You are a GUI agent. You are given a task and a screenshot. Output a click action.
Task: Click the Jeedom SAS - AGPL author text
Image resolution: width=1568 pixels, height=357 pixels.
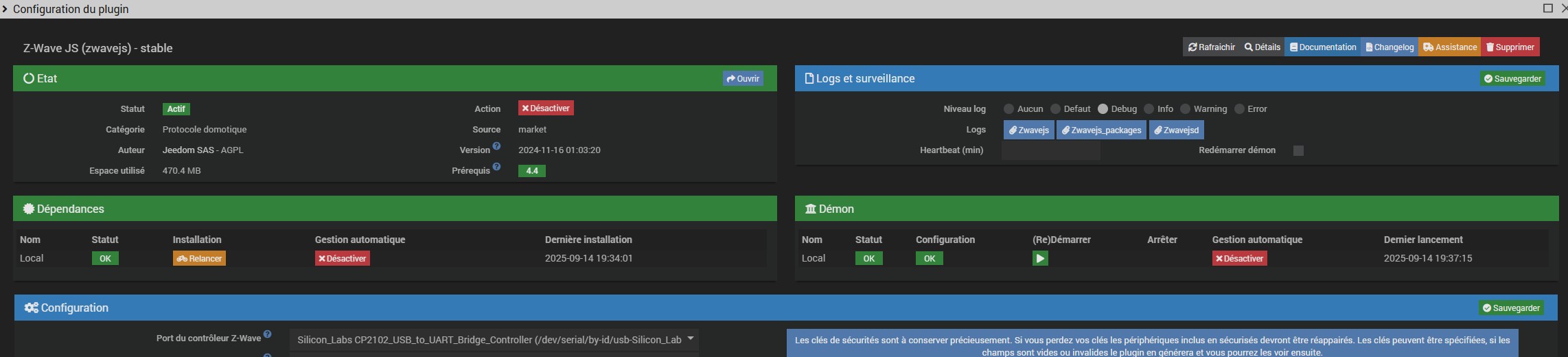coord(203,150)
